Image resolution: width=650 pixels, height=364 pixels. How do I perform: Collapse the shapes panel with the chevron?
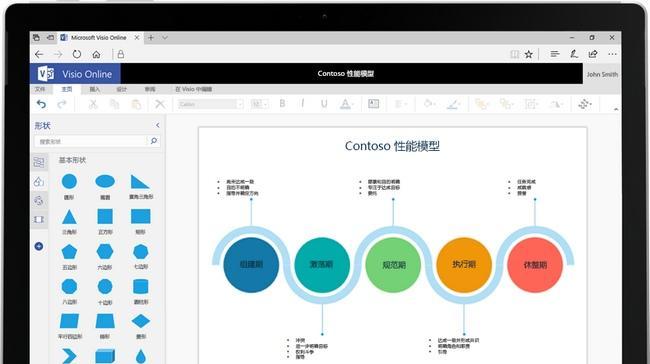(x=158, y=125)
